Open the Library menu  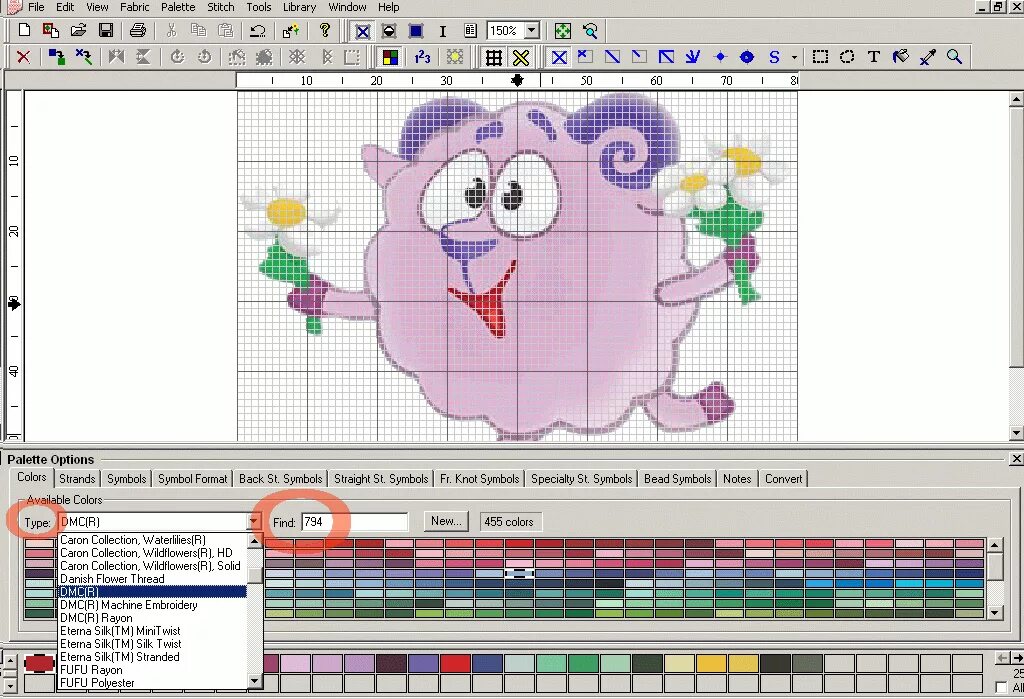(x=299, y=7)
